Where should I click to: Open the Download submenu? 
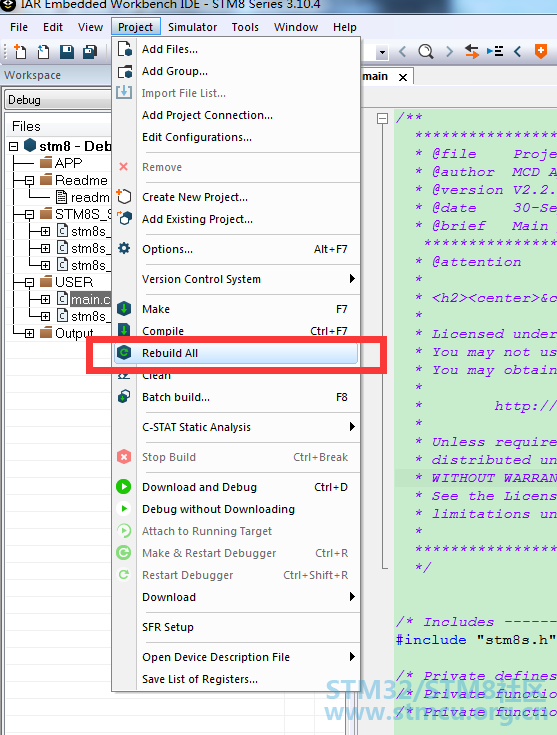tap(237, 597)
